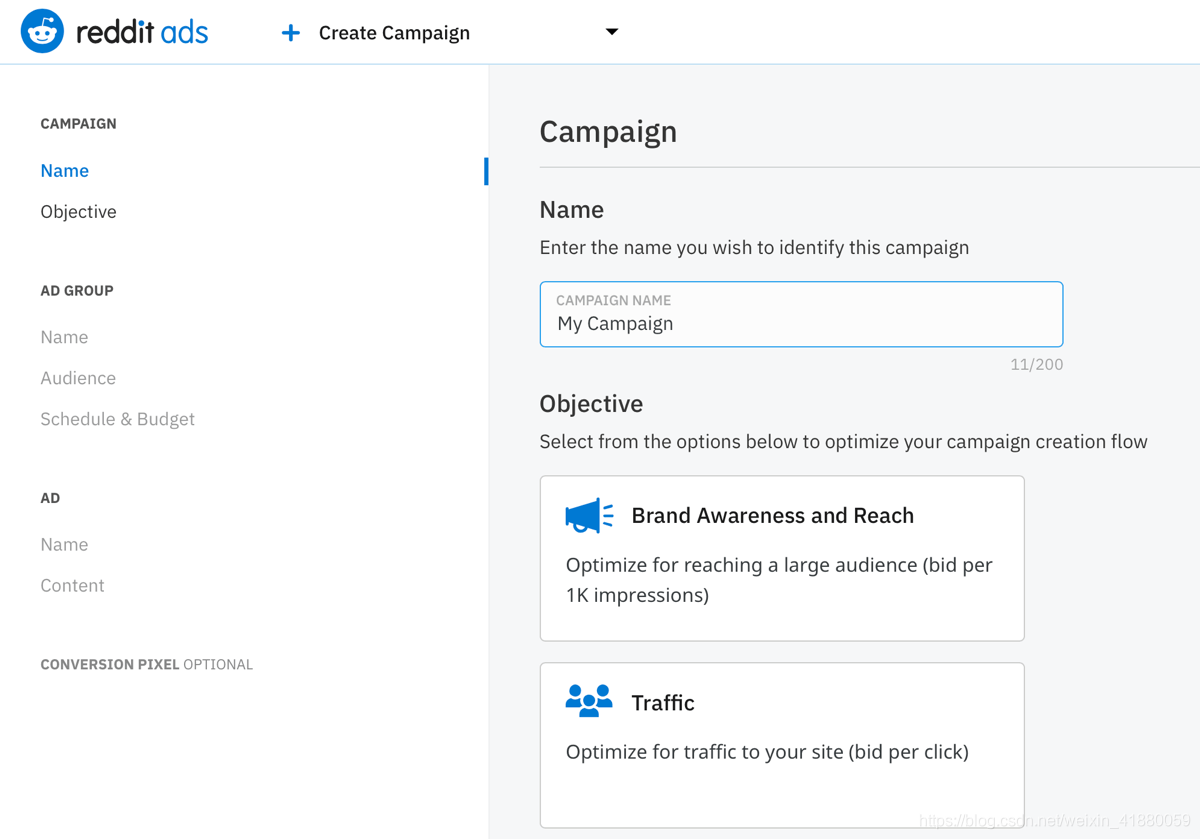Click 'Optimize for traffic to your site' text
Screen dimensions: 1200x839
coord(767,751)
